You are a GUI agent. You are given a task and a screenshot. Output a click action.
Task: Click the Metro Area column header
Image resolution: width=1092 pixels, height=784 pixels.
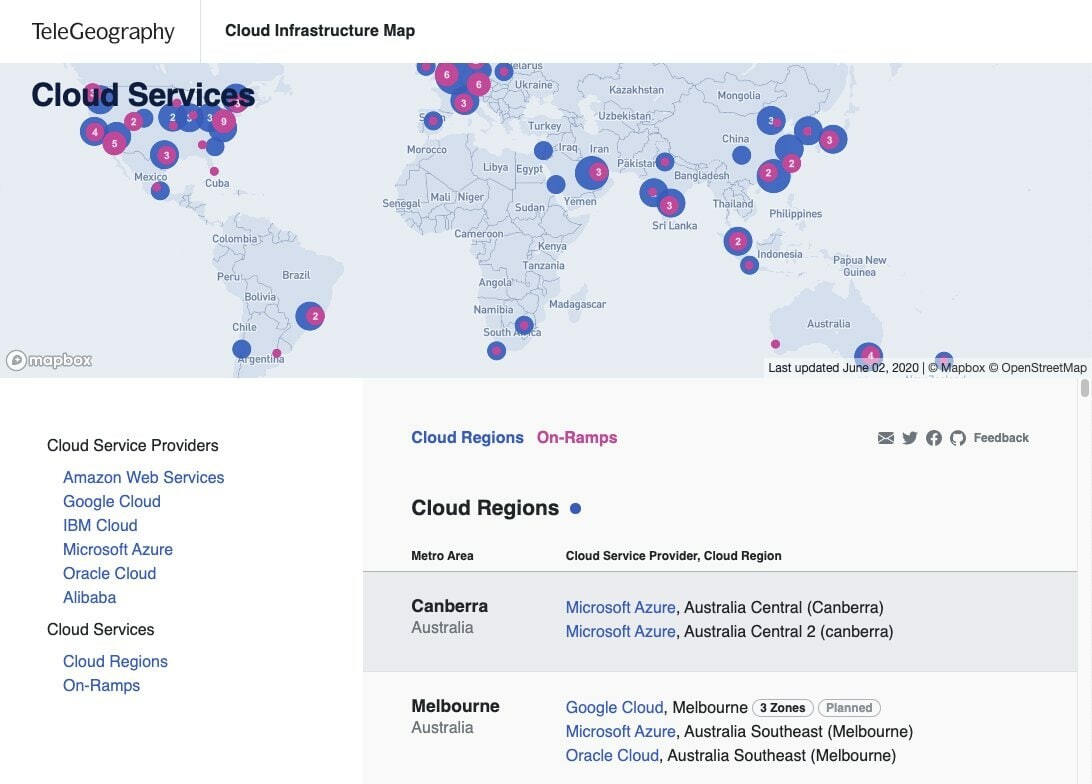[x=442, y=556]
